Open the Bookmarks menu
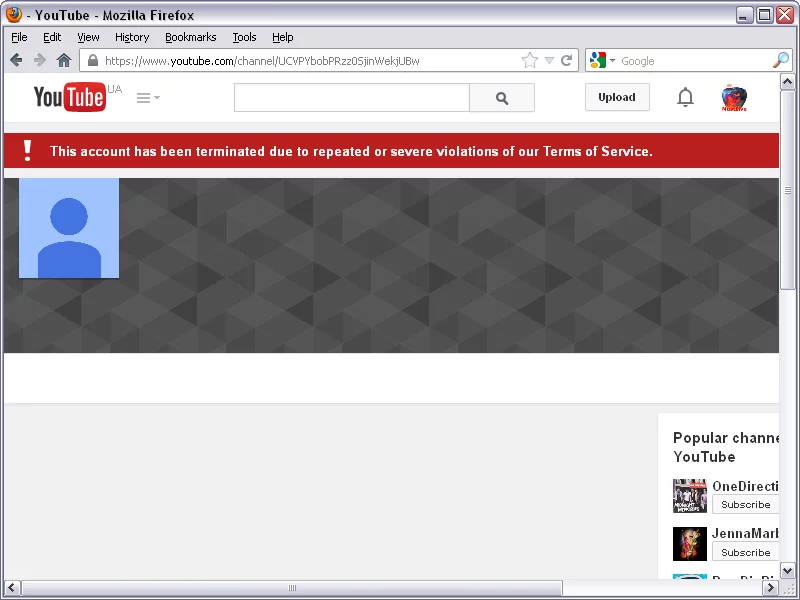The height and width of the screenshot is (600, 800). click(191, 37)
